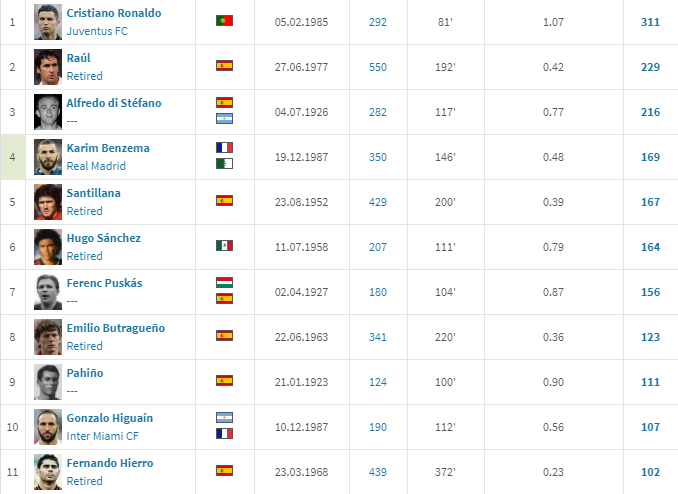
Task: Click the France flag in Karim Benzema's row
Action: 224,147
